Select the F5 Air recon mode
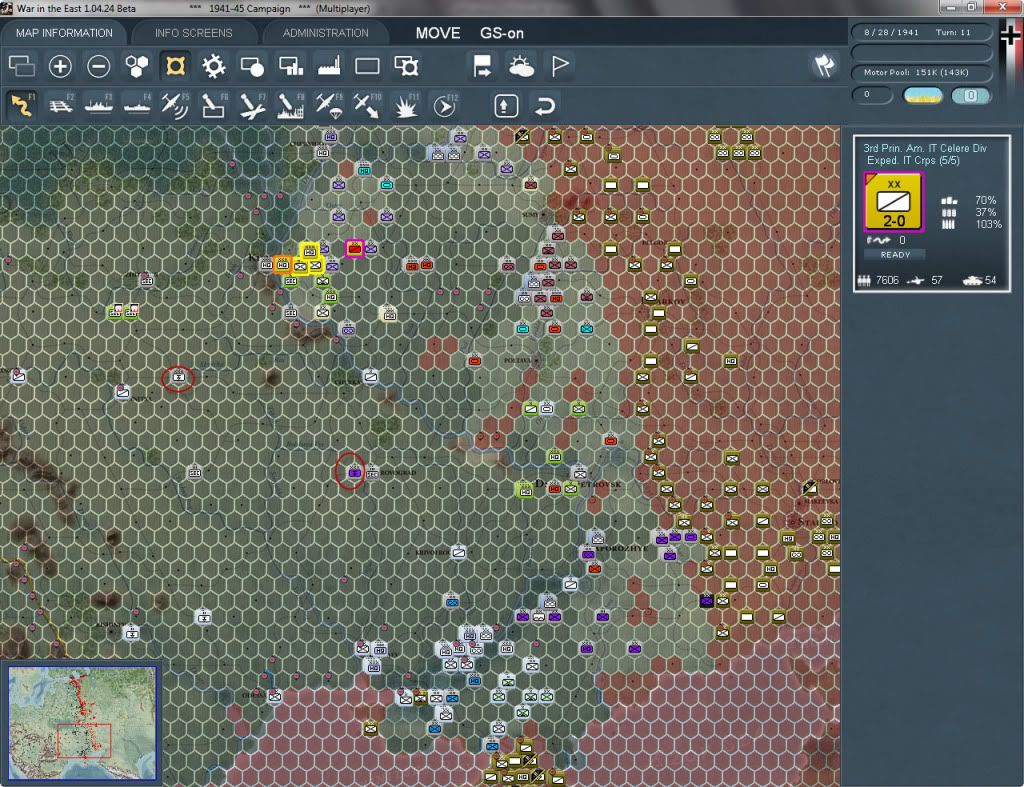The height and width of the screenshot is (787, 1024). [175, 105]
